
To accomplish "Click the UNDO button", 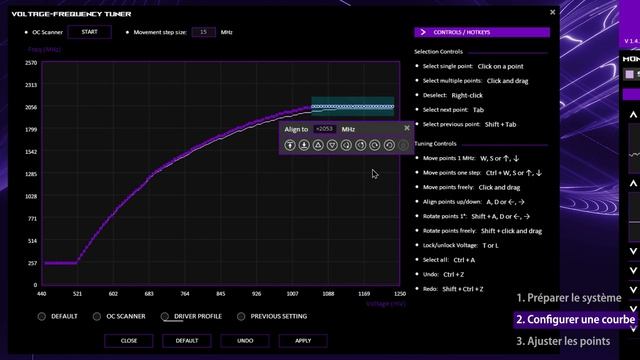I will 245,341.
